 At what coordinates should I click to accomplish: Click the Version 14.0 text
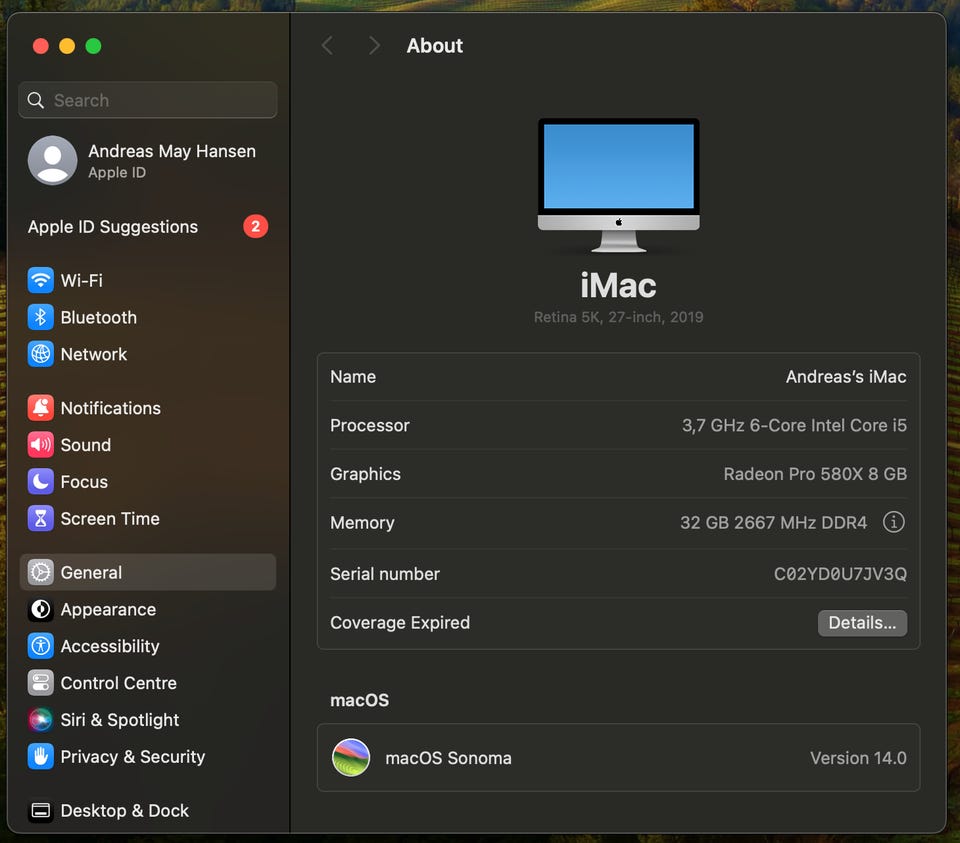pos(858,758)
